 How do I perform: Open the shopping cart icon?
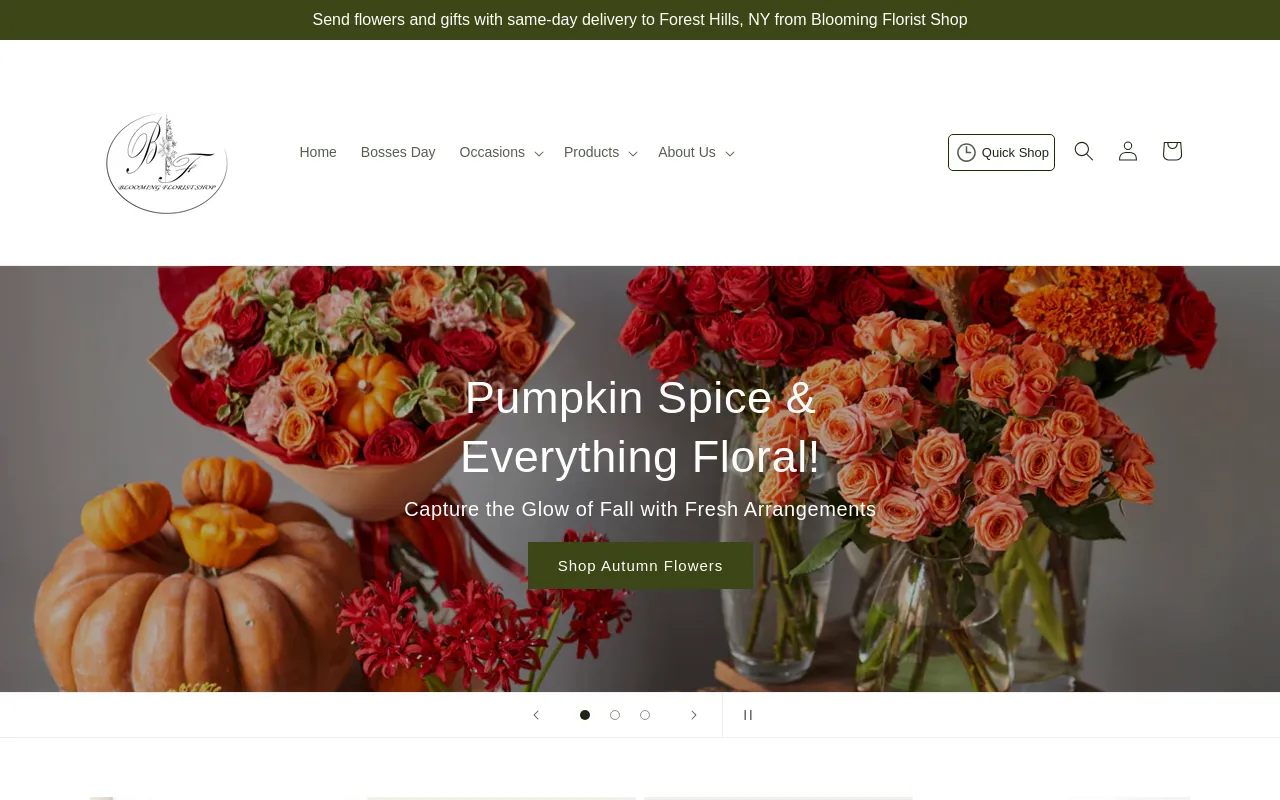(x=1172, y=151)
